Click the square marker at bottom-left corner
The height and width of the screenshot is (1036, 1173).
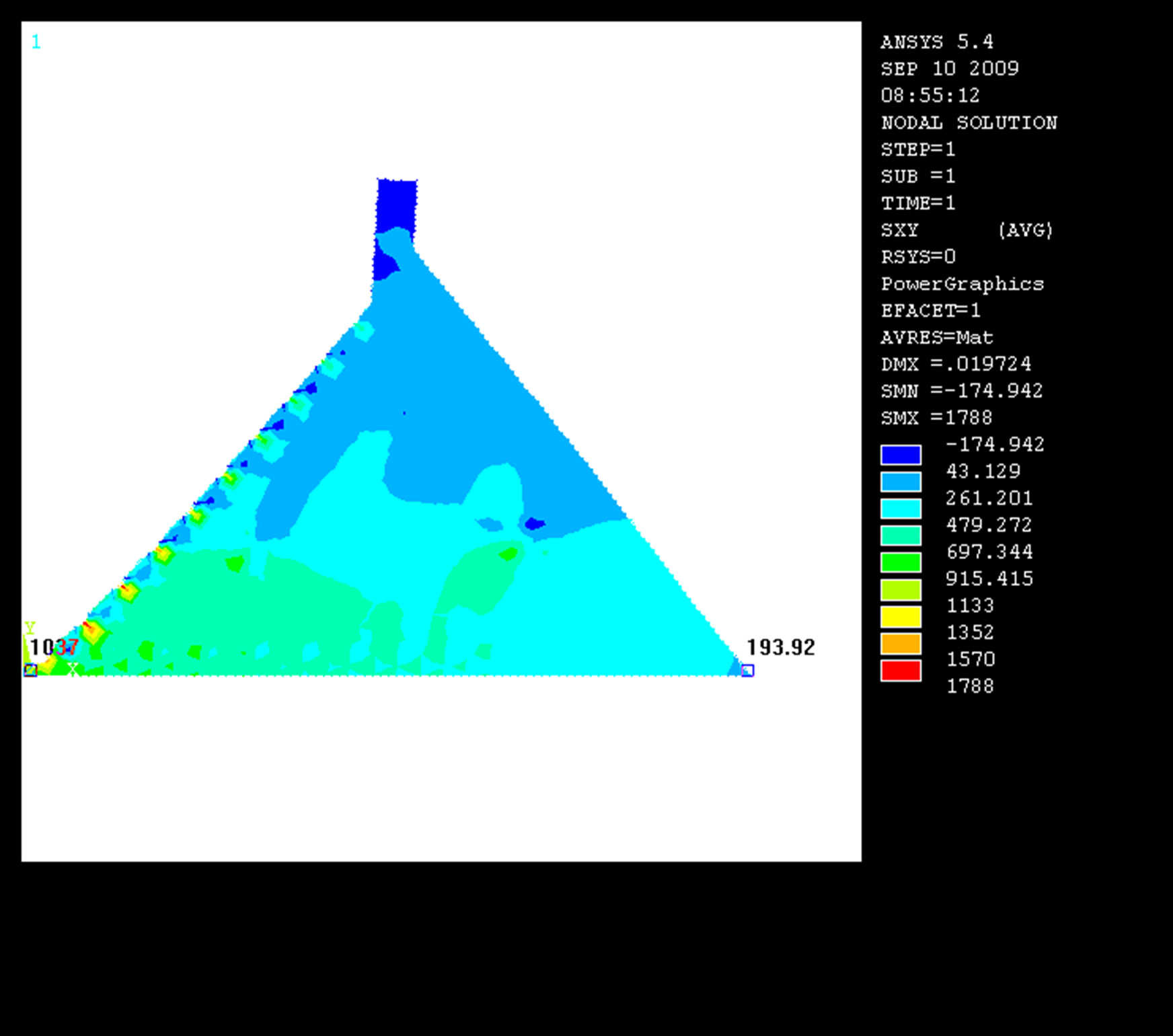pyautogui.click(x=30, y=670)
